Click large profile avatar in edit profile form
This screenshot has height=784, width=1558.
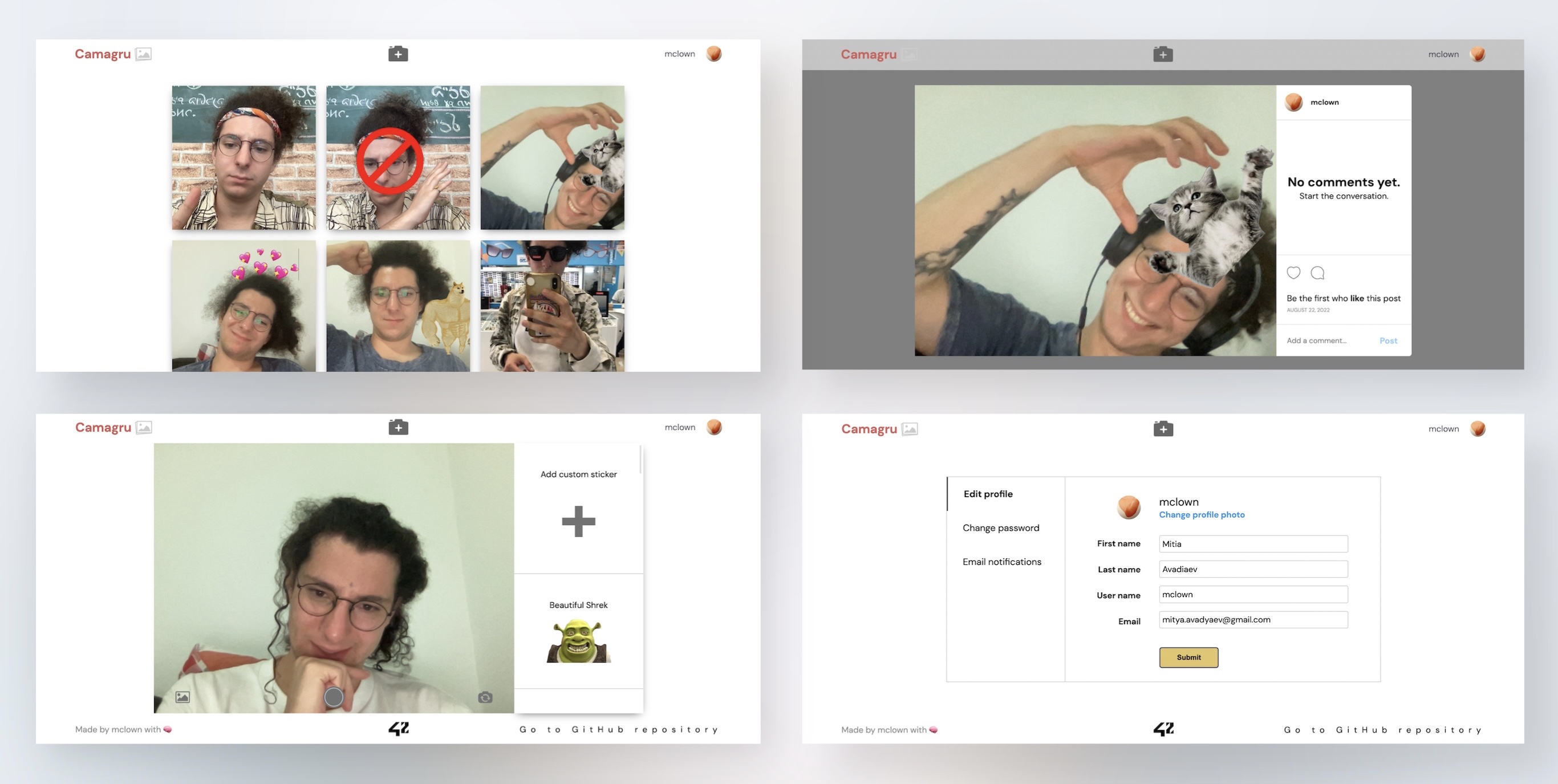1128,507
